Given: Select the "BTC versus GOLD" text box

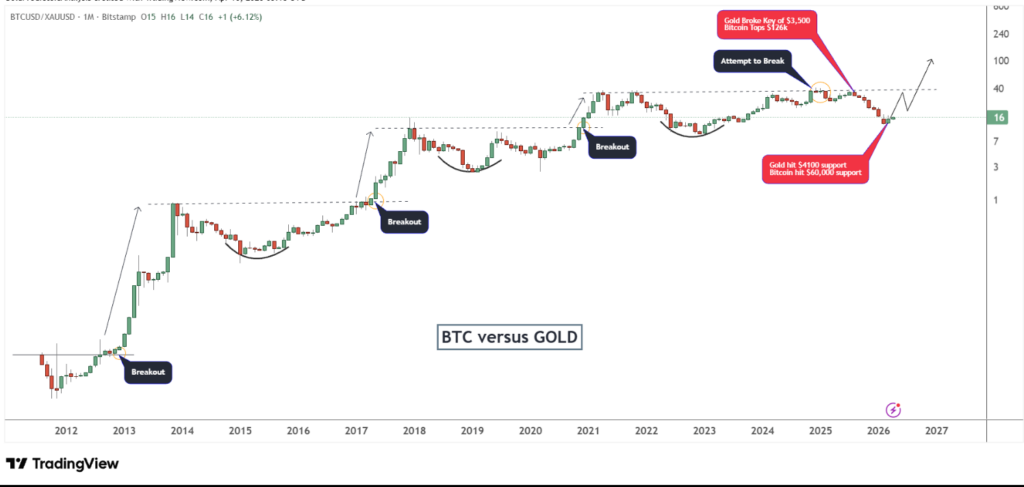Looking at the screenshot, I should 510,337.
